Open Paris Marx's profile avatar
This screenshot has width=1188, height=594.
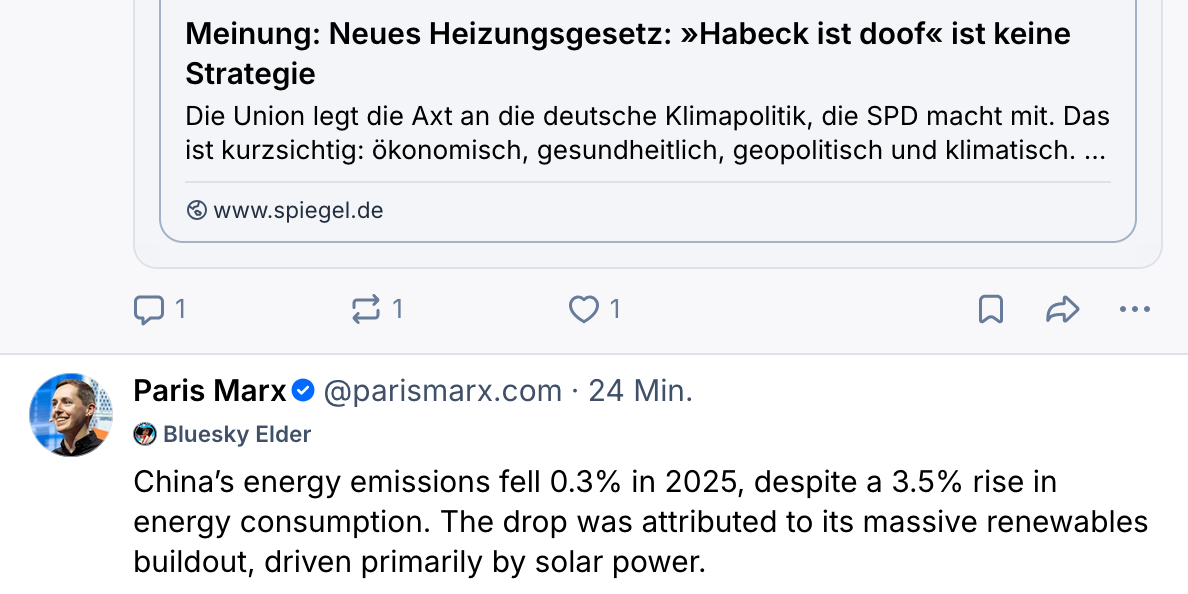point(71,415)
